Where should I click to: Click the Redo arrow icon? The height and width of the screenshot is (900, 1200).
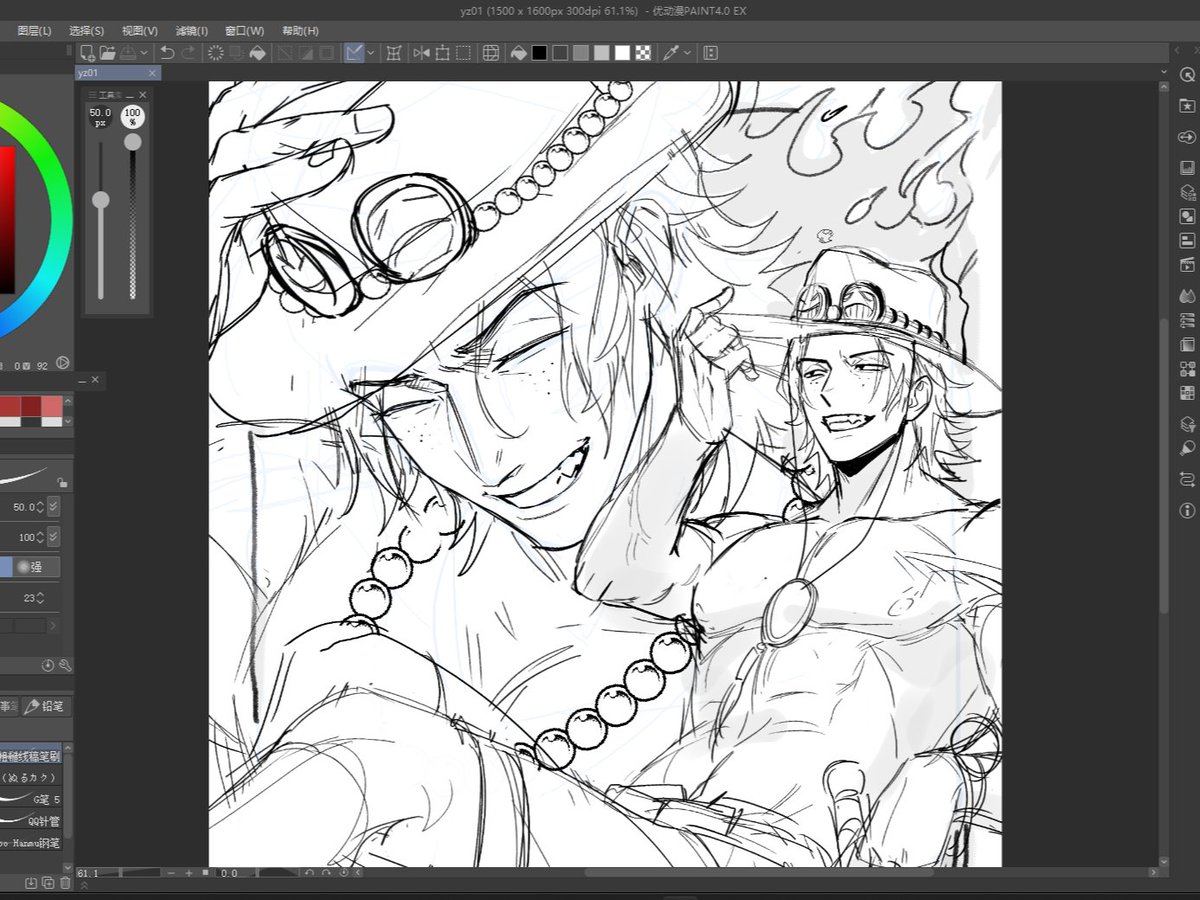click(188, 52)
